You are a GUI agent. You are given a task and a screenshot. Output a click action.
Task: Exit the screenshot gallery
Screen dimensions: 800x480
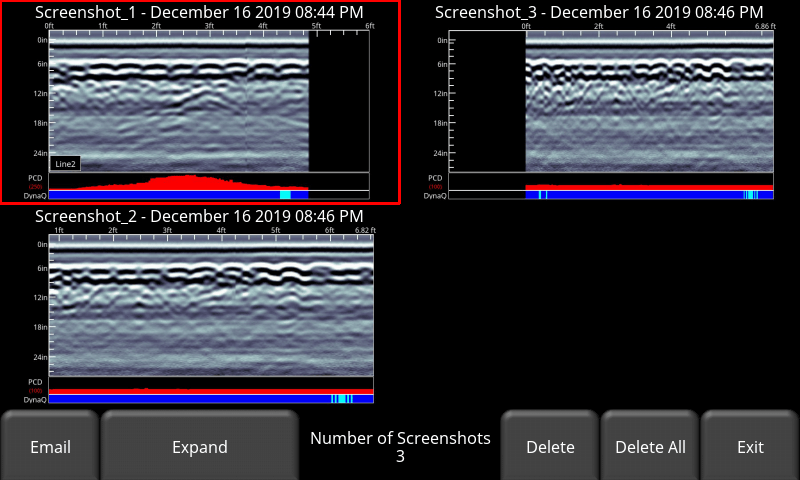pyautogui.click(x=750, y=446)
